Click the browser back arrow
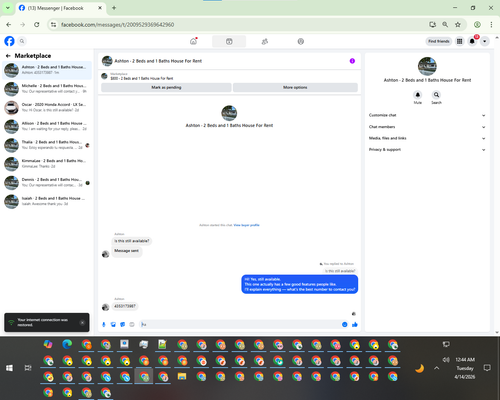The width and height of the screenshot is (500, 400). tap(9, 25)
